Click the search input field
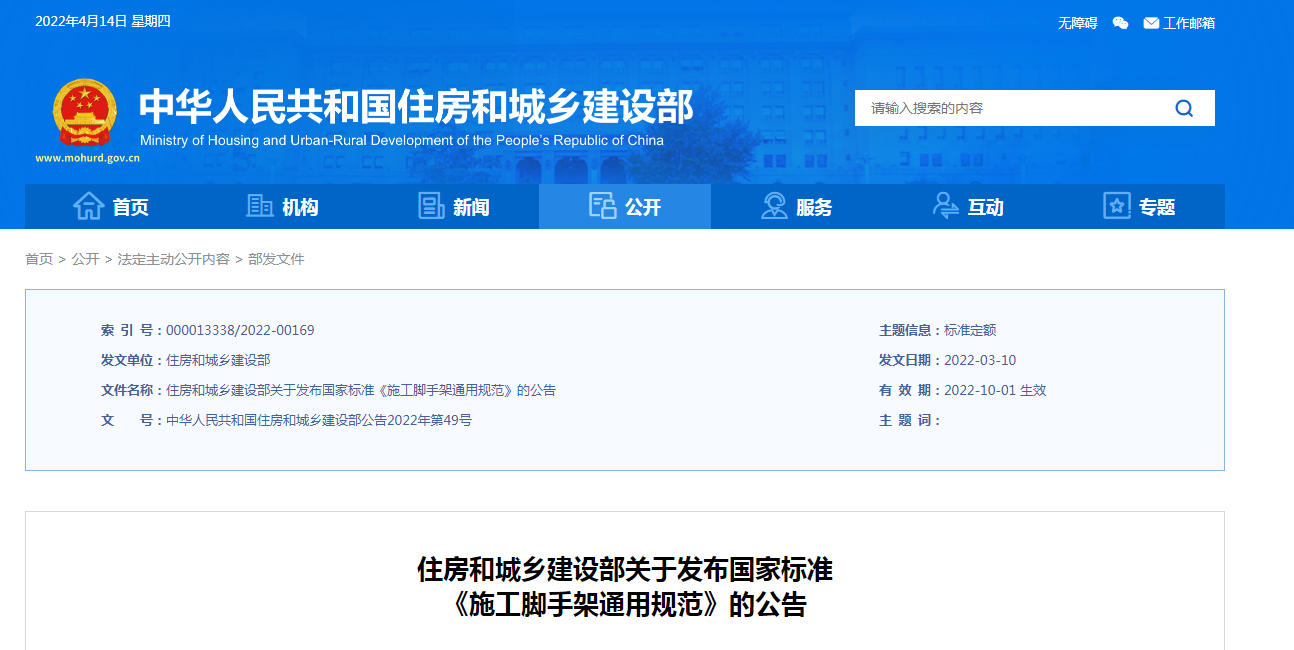This screenshot has width=1294, height=650. click(x=1000, y=108)
